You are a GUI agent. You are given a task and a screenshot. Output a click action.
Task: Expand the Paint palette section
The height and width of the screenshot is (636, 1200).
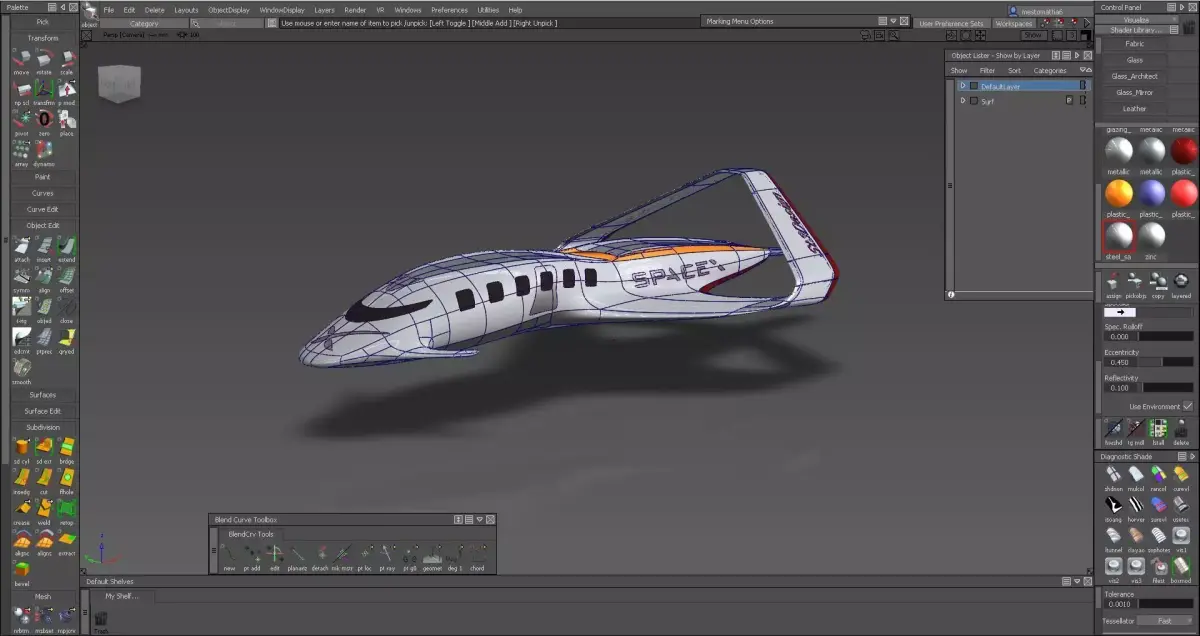coord(43,177)
